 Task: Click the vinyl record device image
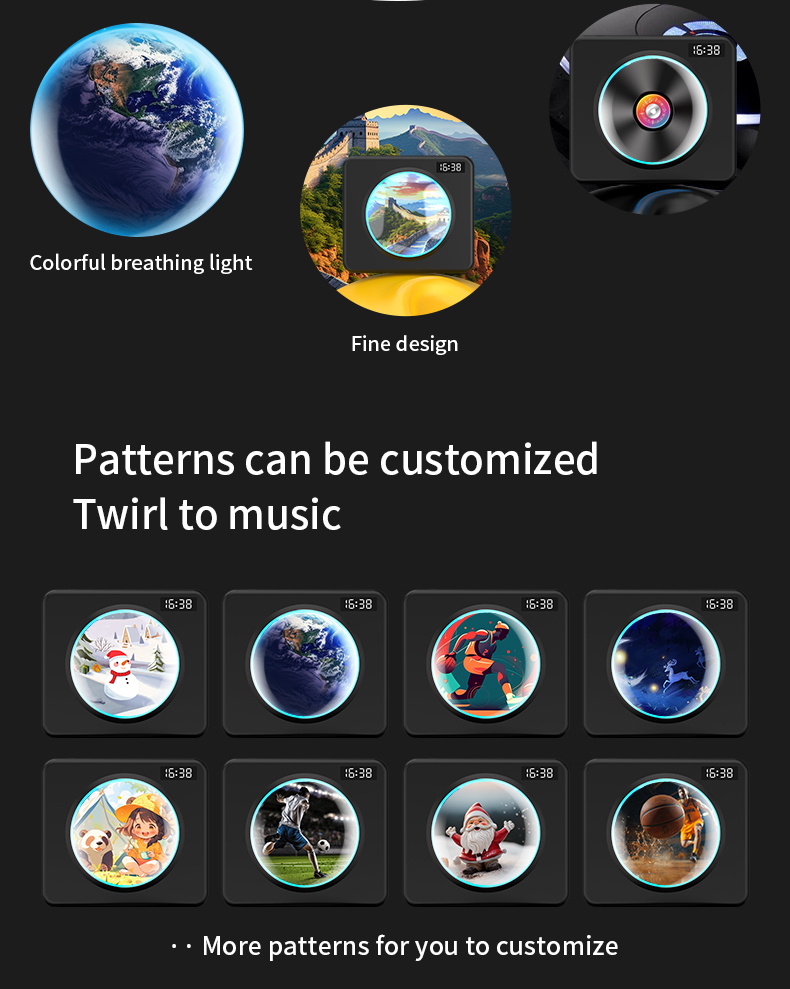(x=654, y=108)
